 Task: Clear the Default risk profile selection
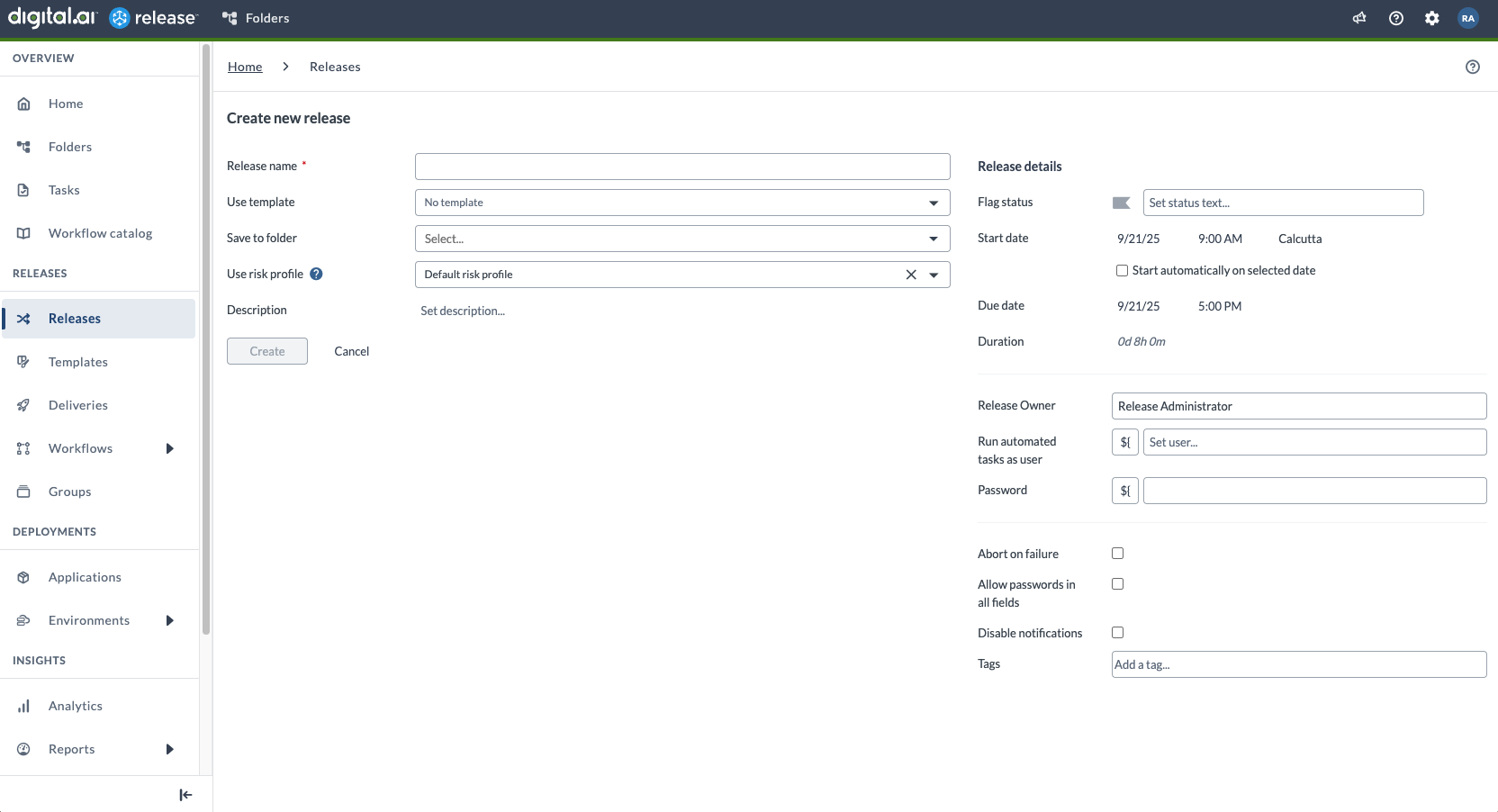(x=911, y=275)
